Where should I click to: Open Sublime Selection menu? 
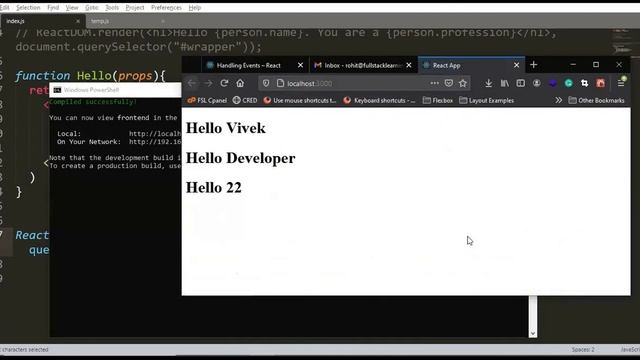[x=28, y=8]
